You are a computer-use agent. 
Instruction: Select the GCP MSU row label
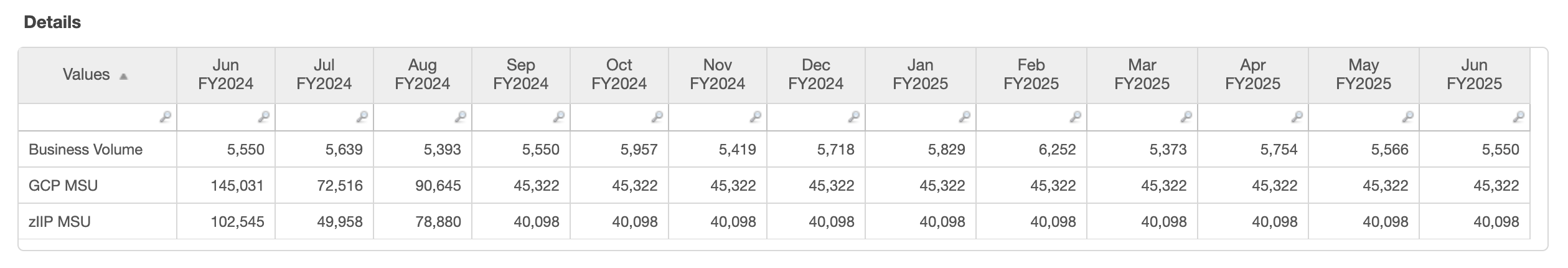click(63, 186)
